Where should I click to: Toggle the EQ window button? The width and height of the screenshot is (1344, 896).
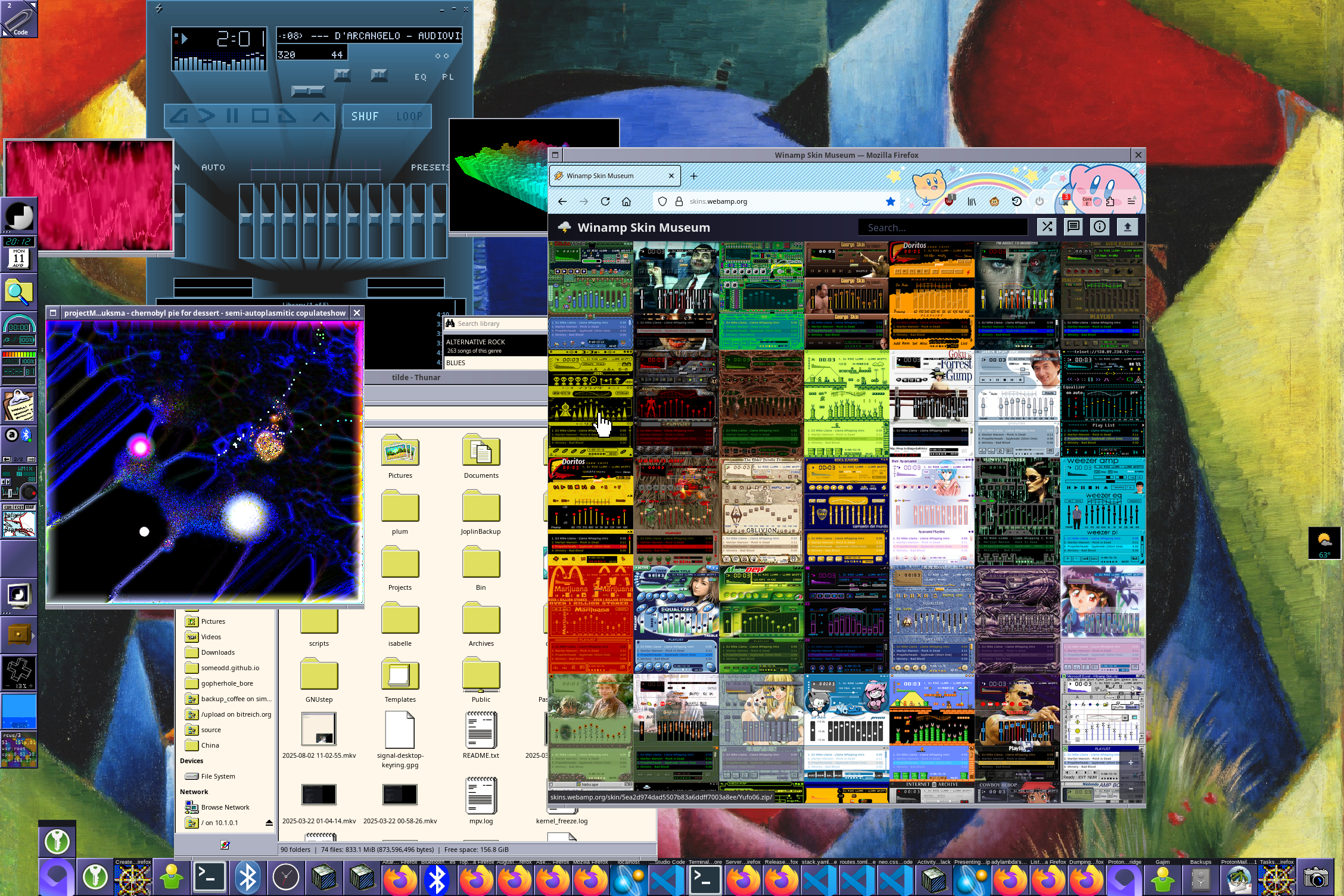pyautogui.click(x=420, y=77)
